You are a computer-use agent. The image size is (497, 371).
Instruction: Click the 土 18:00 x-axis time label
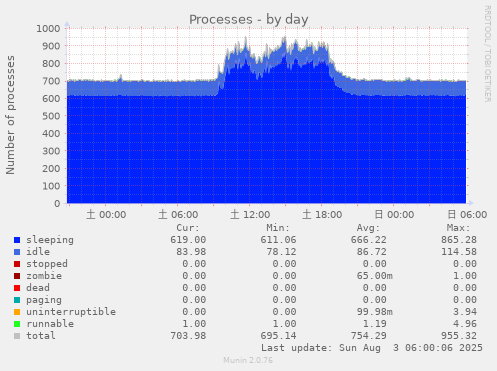tap(322, 214)
